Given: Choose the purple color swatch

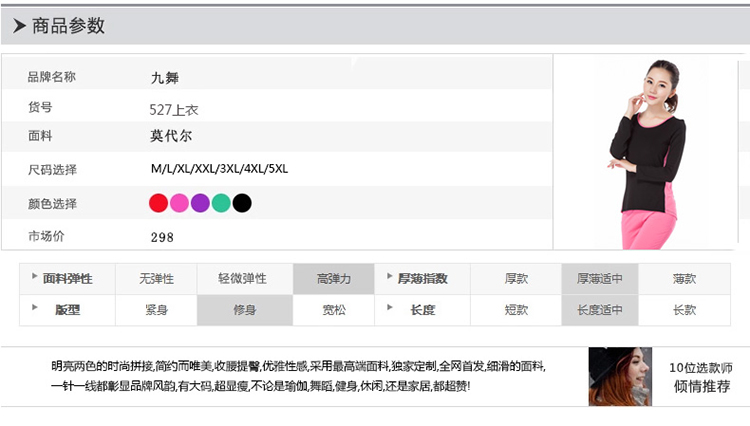Looking at the screenshot, I should pos(200,203).
